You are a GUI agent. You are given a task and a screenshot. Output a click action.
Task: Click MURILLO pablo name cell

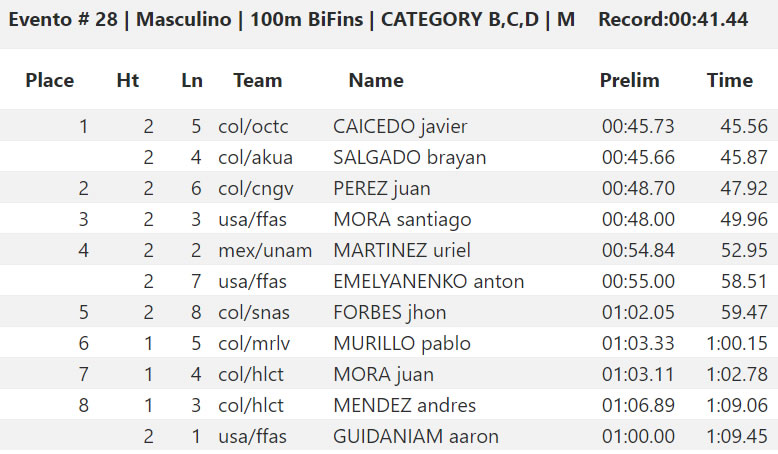(x=402, y=343)
